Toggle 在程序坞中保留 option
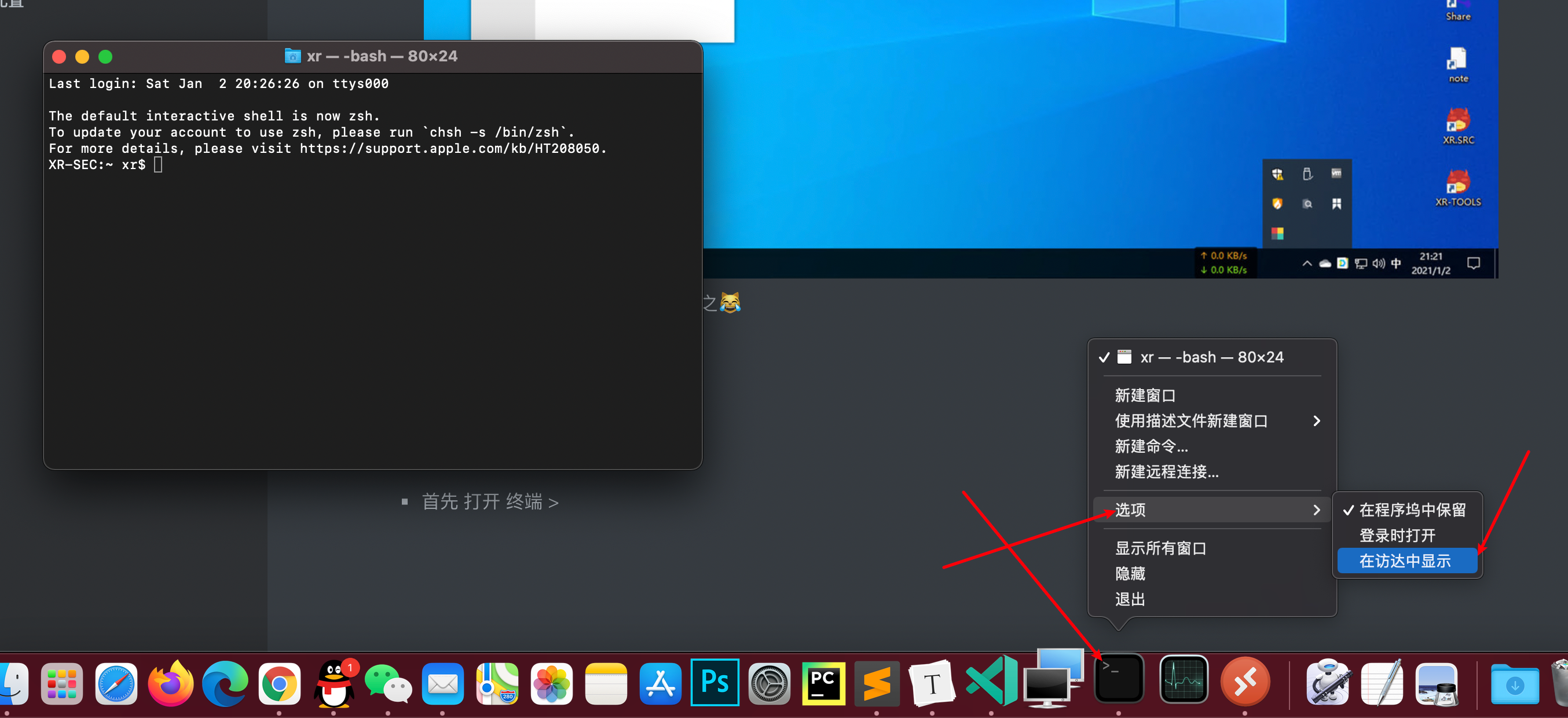The height and width of the screenshot is (718, 1568). (1406, 510)
